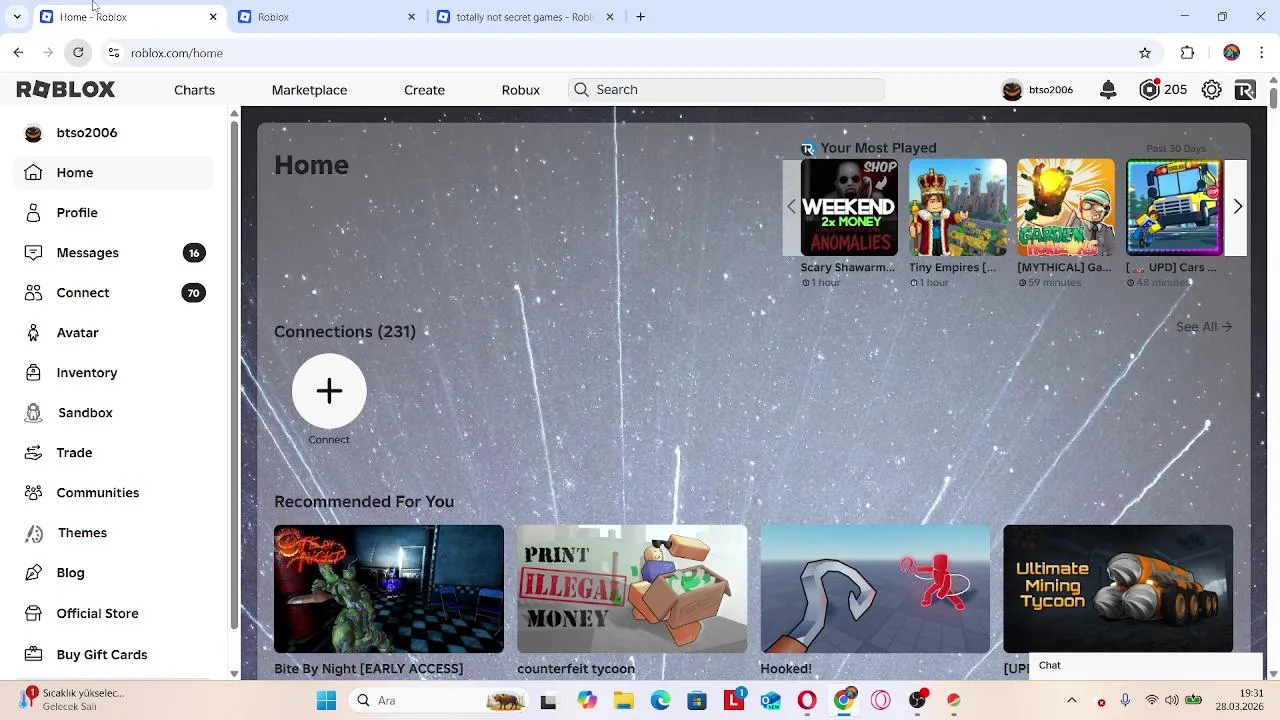
Task: Click See All connections link
Action: pos(1204,327)
